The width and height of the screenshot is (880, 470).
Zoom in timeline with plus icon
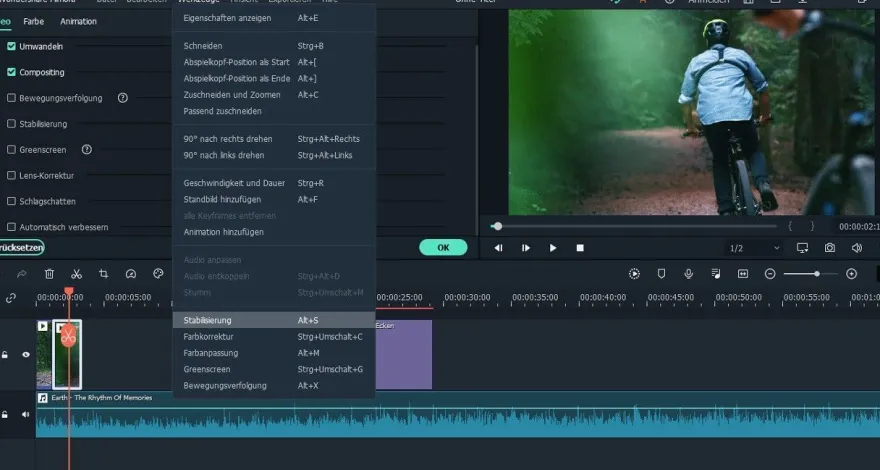click(851, 273)
